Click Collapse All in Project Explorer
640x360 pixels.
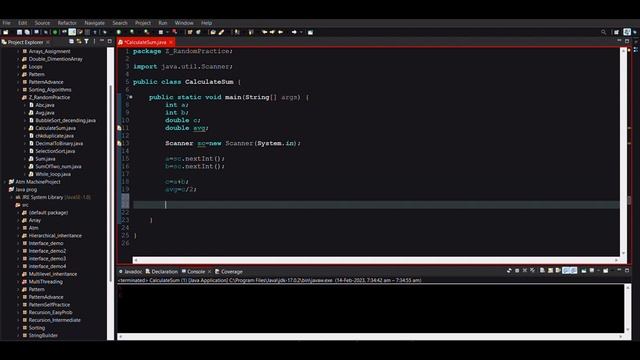(x=71, y=42)
